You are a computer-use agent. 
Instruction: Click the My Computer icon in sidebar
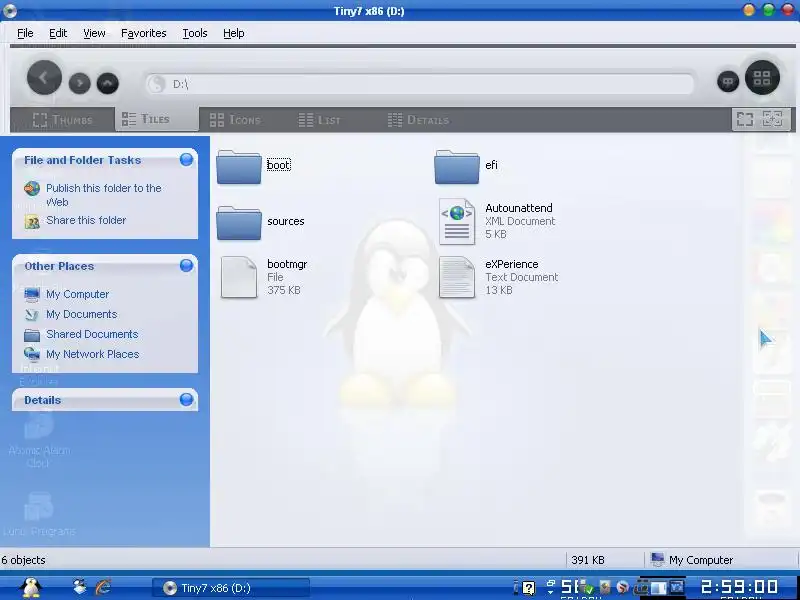tap(32, 294)
